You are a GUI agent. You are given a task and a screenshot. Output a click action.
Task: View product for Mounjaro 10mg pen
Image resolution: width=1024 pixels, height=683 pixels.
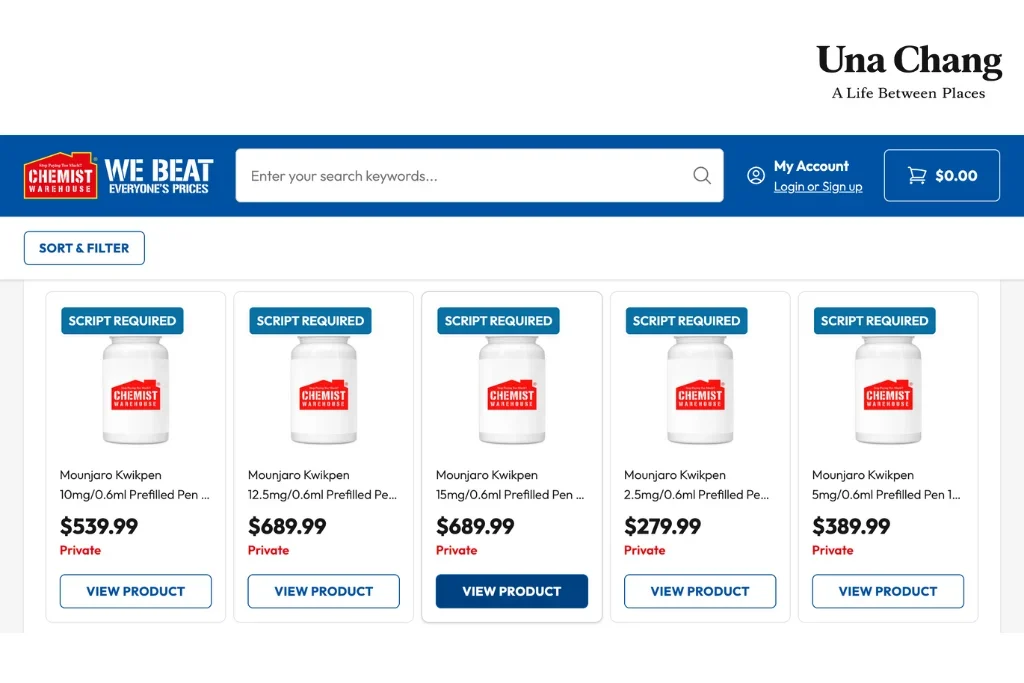(136, 591)
